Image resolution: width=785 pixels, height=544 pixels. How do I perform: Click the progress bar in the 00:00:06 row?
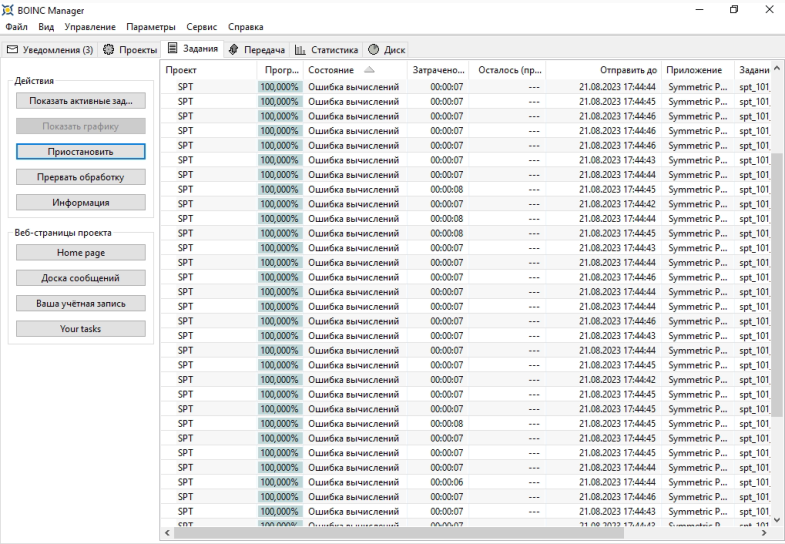[280, 482]
